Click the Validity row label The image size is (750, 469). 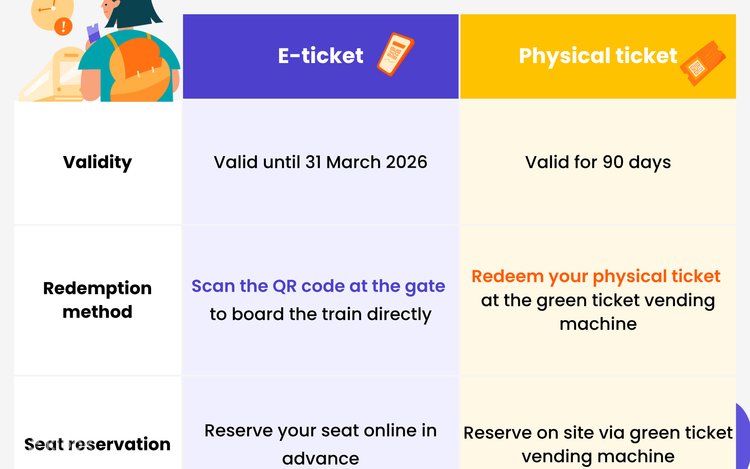coord(97,162)
